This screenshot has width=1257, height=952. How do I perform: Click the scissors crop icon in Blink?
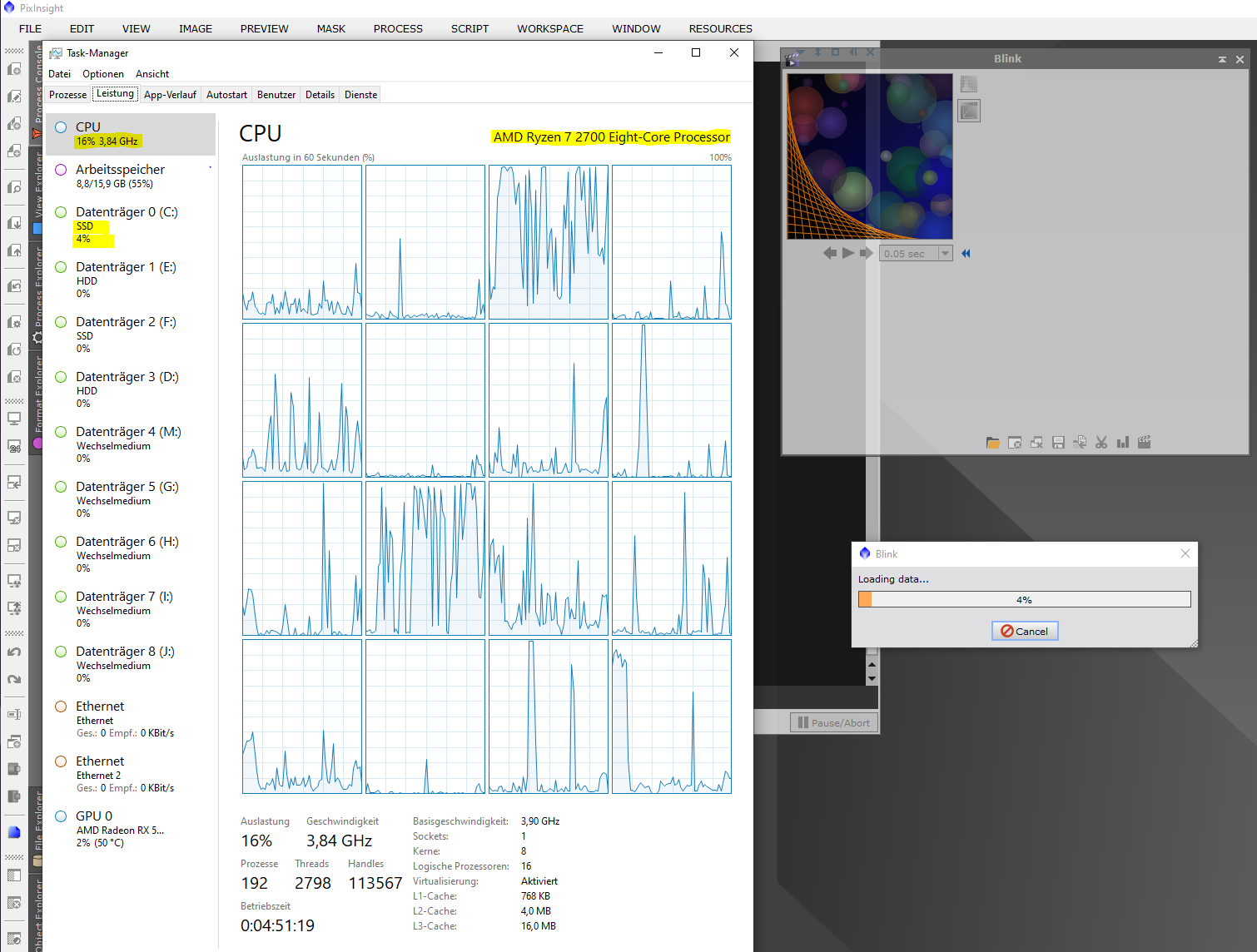click(x=1101, y=443)
